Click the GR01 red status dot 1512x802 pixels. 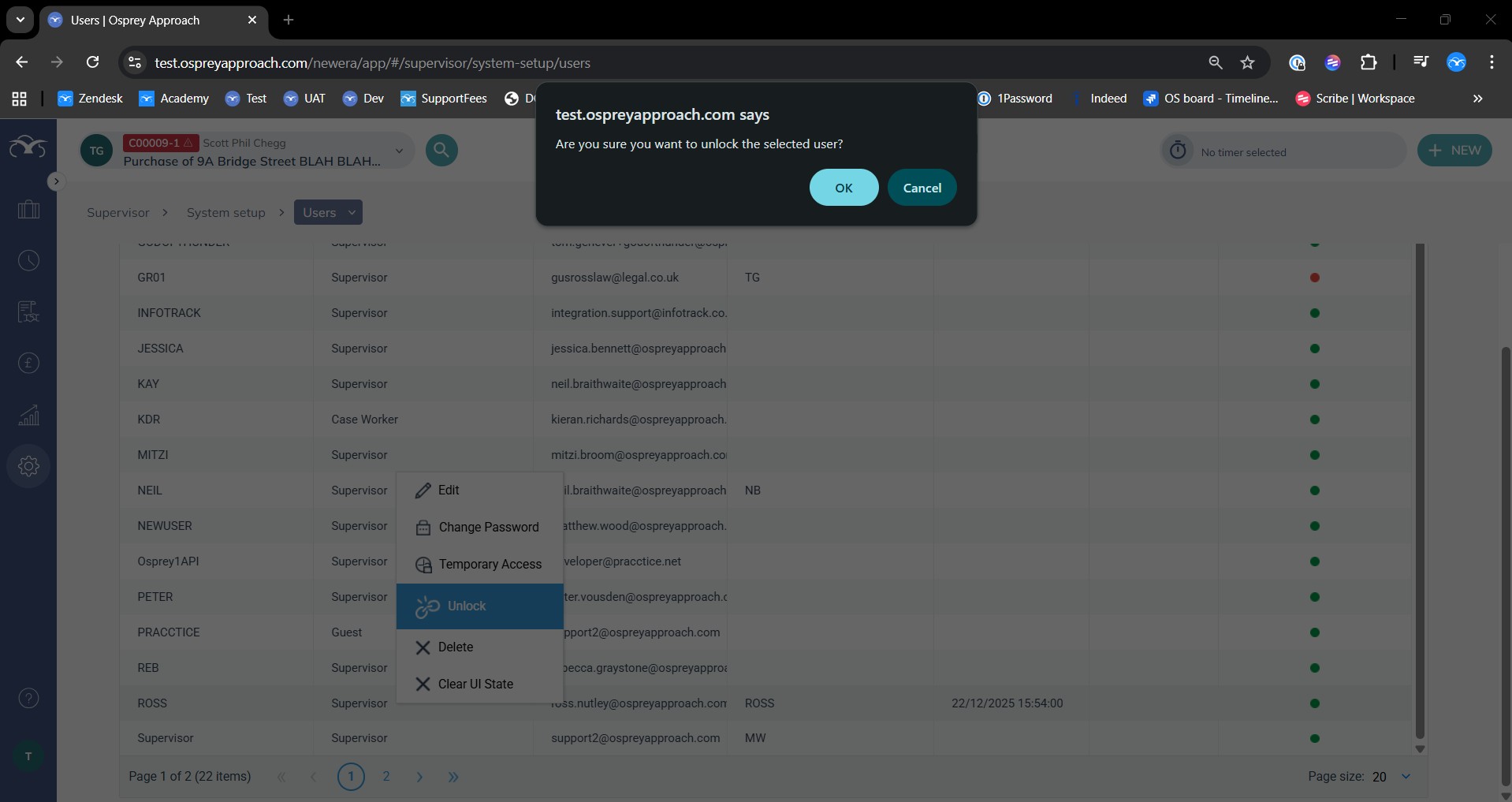(1314, 278)
